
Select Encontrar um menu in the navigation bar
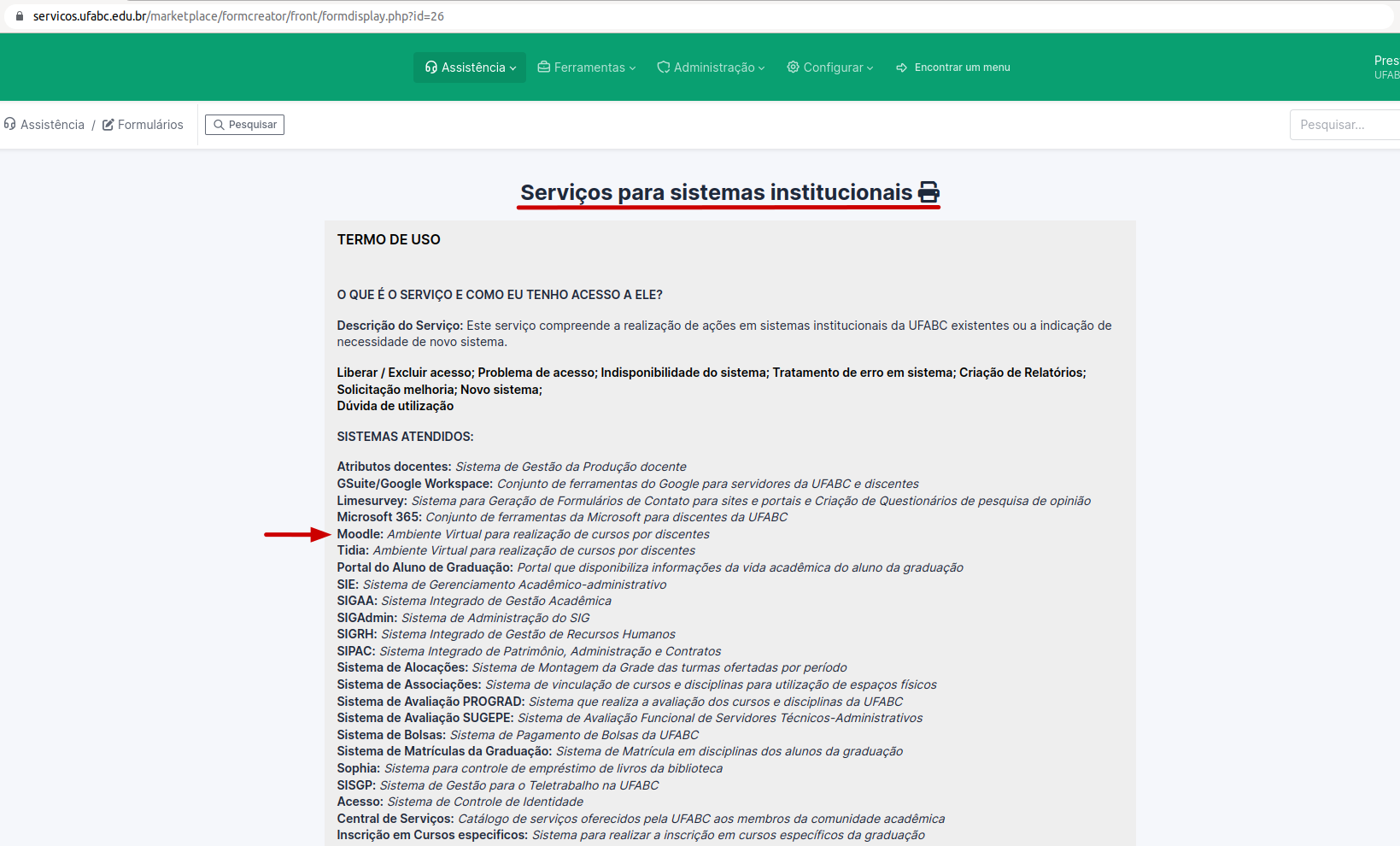coord(963,67)
